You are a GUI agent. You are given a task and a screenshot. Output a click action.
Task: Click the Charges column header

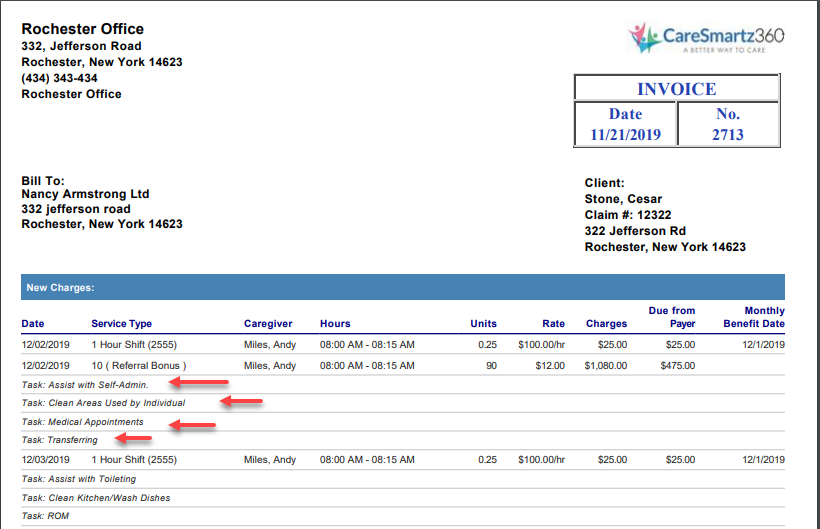607,324
